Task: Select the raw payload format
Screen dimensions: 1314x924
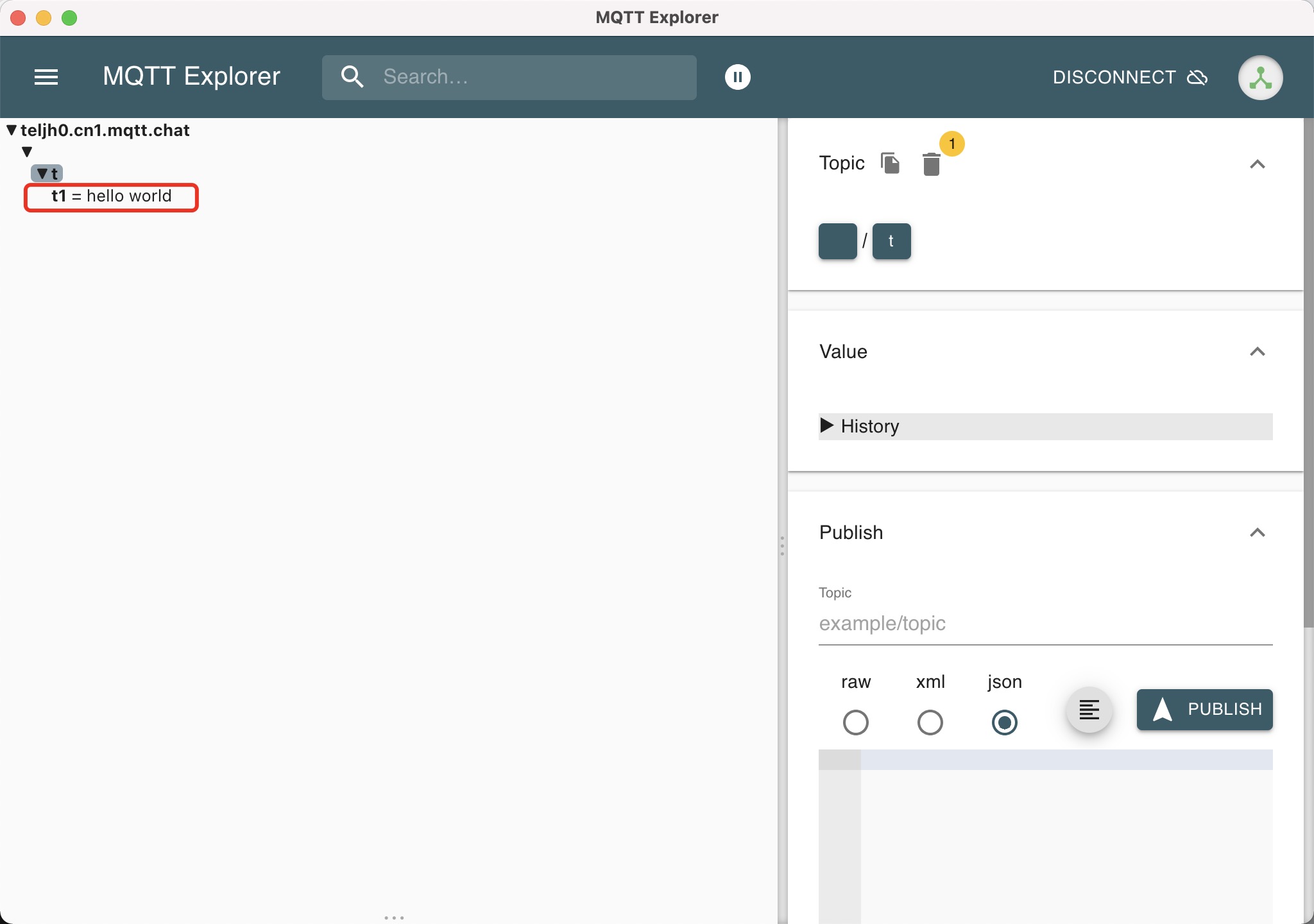Action: pos(856,723)
